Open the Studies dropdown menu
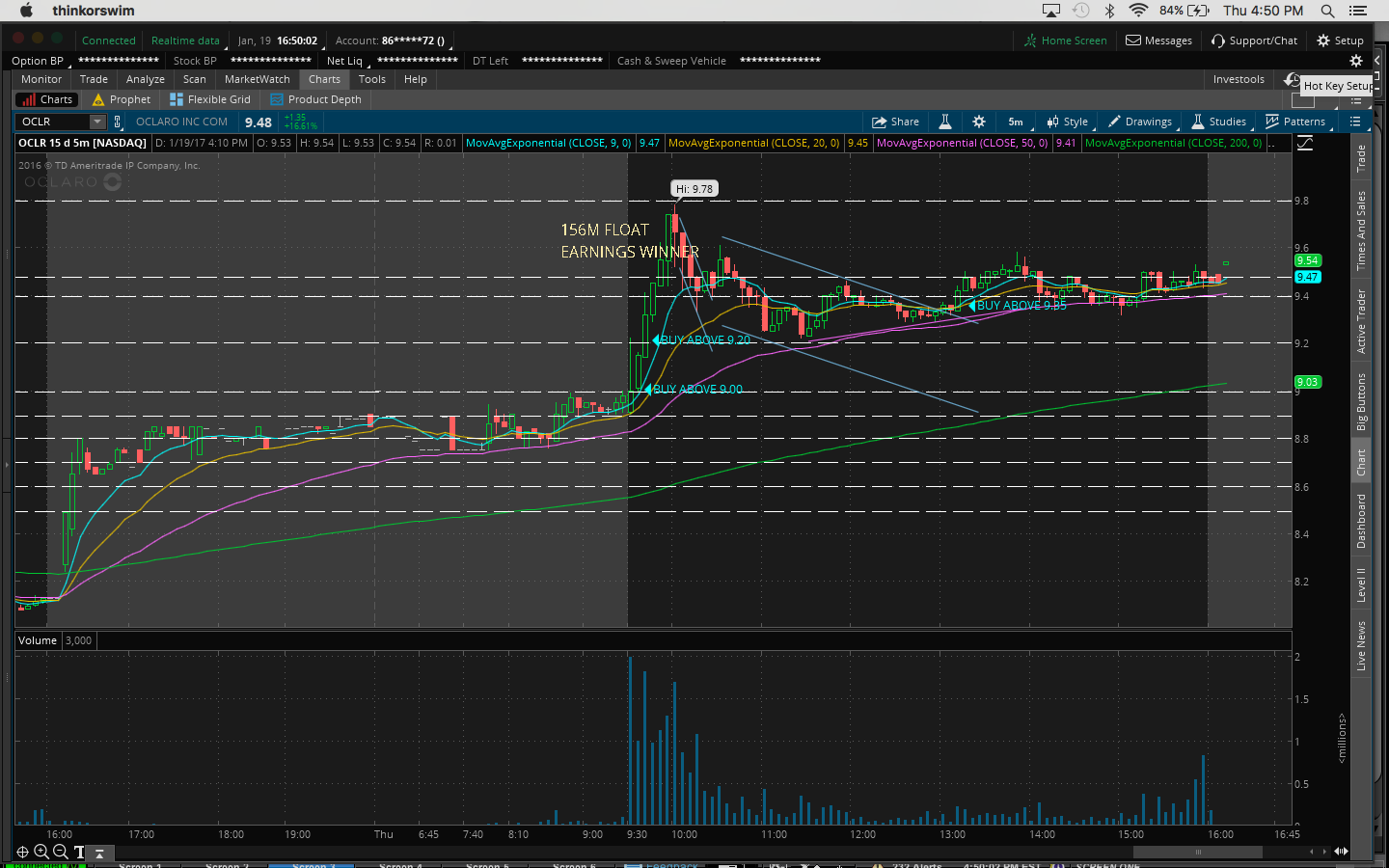The height and width of the screenshot is (868, 1389). (1220, 122)
